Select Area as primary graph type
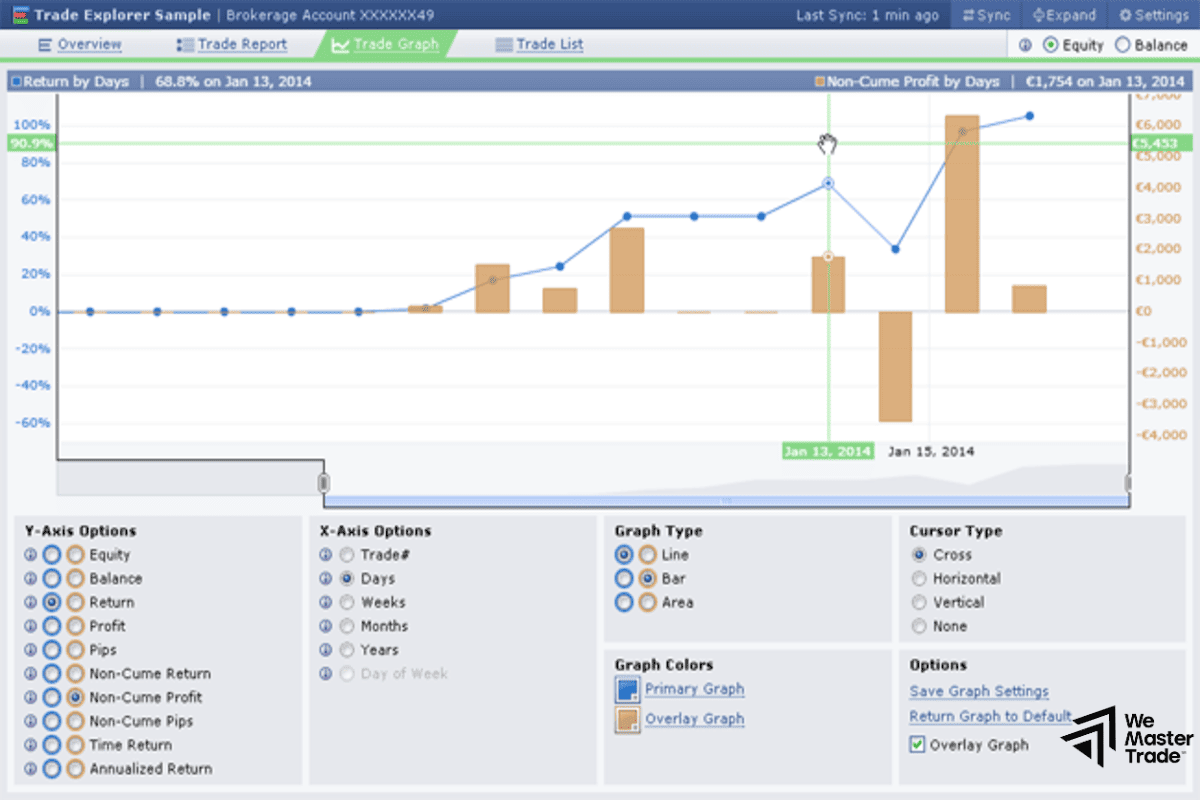 [x=624, y=602]
